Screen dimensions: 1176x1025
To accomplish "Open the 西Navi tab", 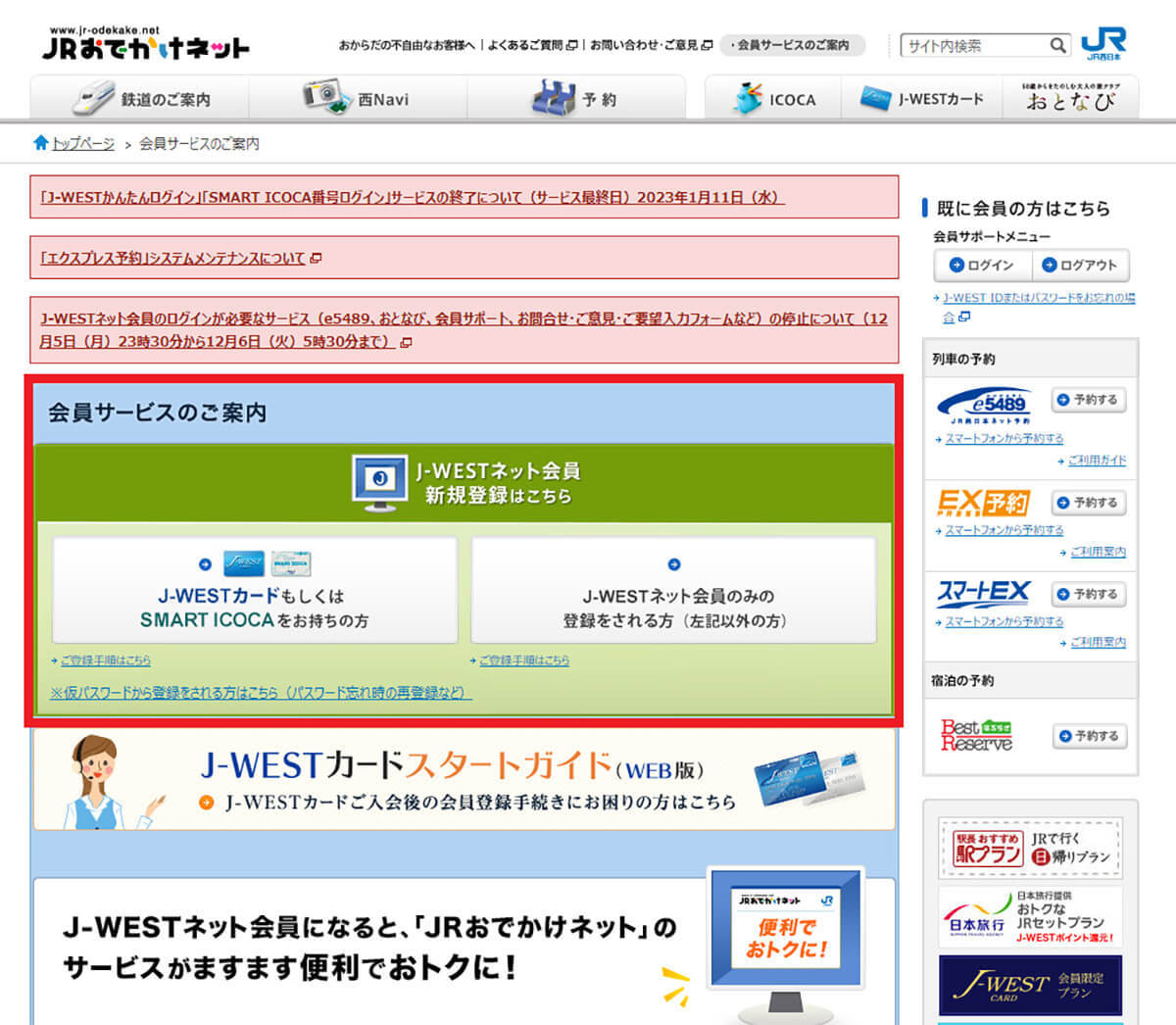I will click(x=358, y=99).
